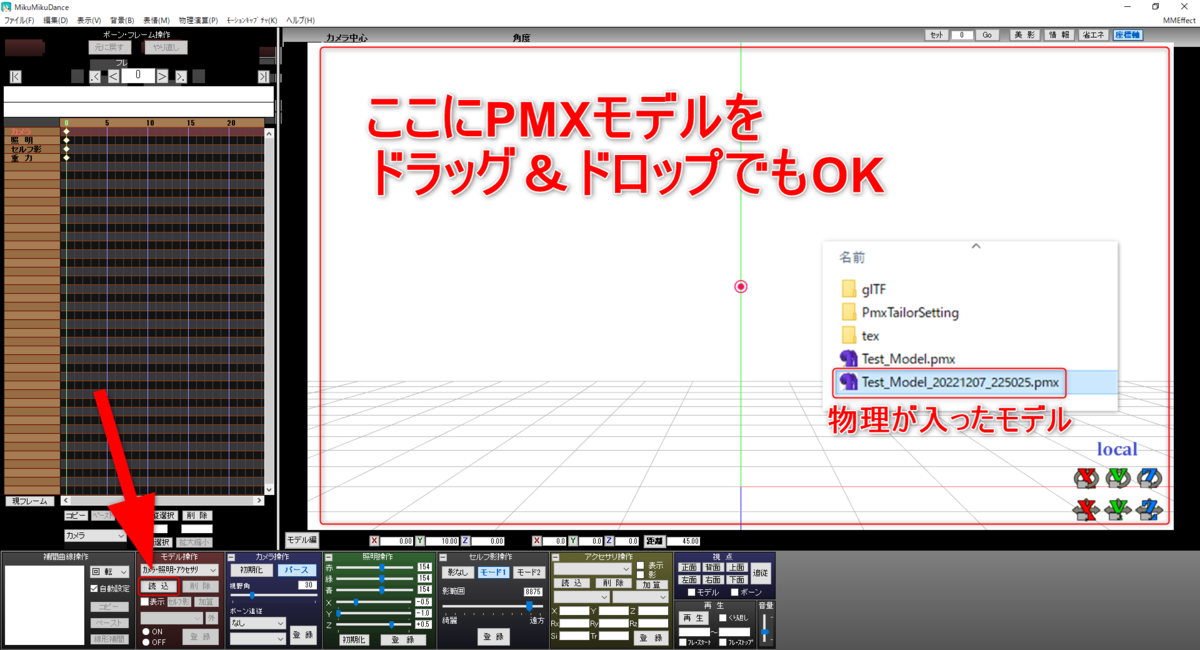Jump to last frame button

pos(264,77)
